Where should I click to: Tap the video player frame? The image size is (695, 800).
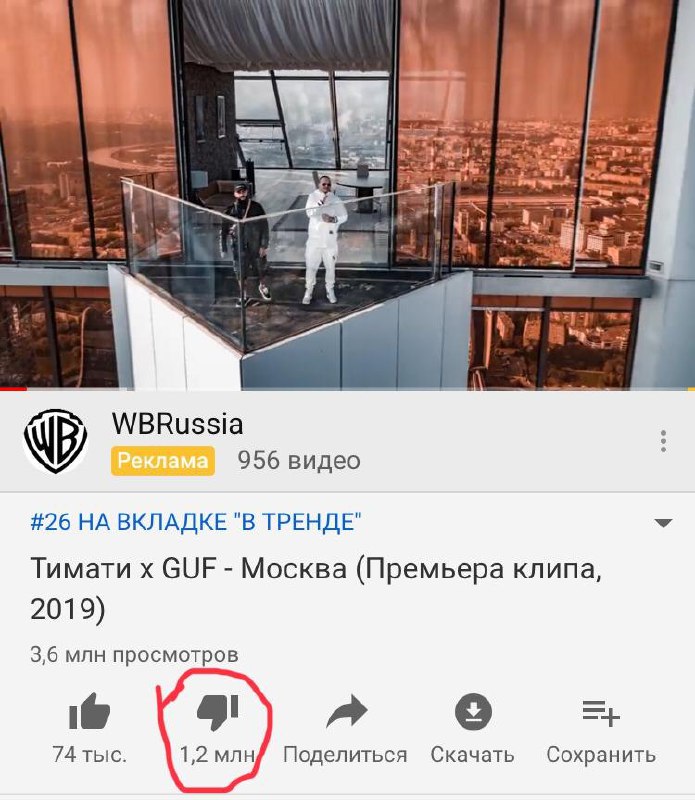[348, 194]
